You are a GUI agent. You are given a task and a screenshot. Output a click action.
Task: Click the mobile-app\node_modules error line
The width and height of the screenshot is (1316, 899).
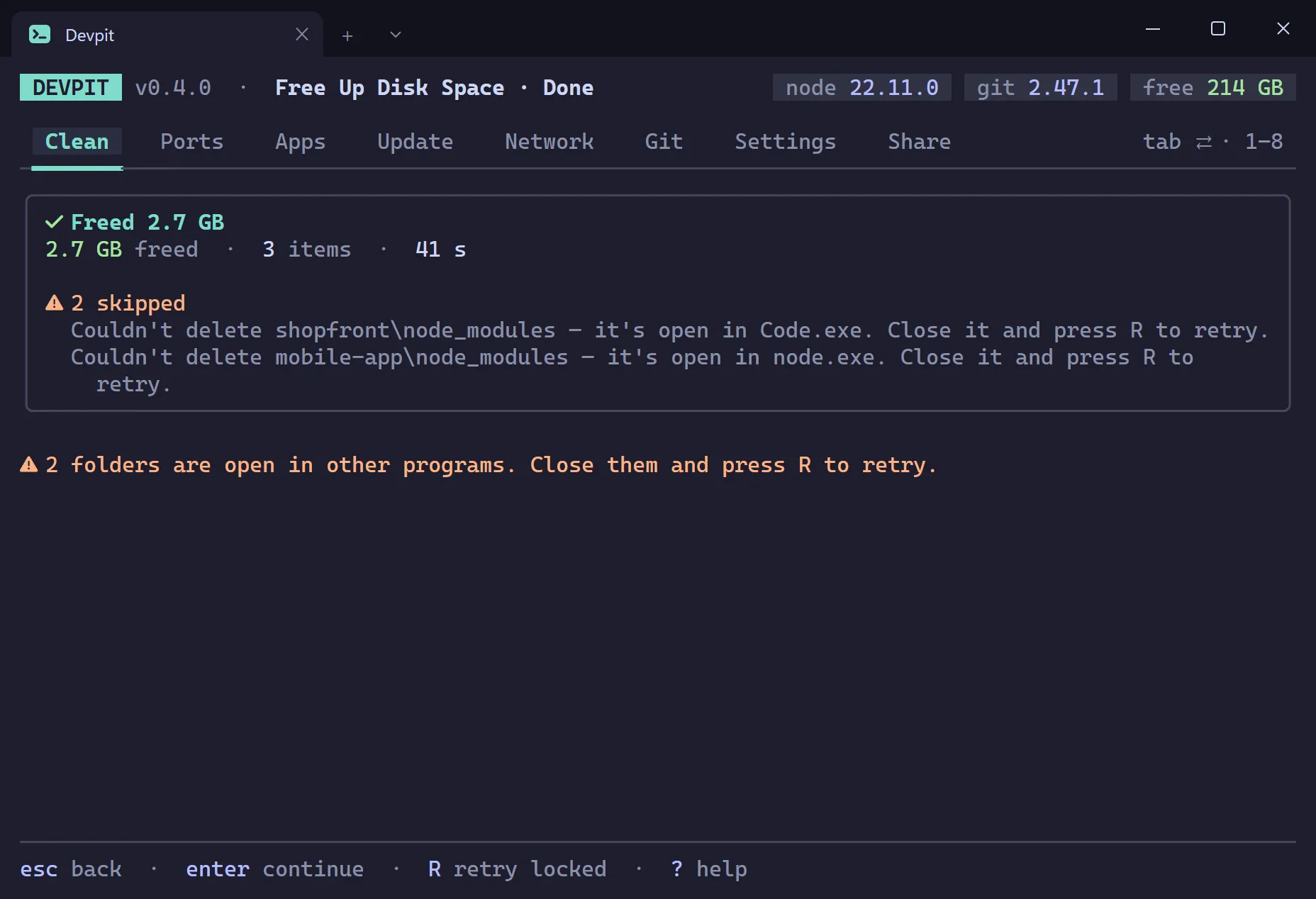(x=632, y=370)
